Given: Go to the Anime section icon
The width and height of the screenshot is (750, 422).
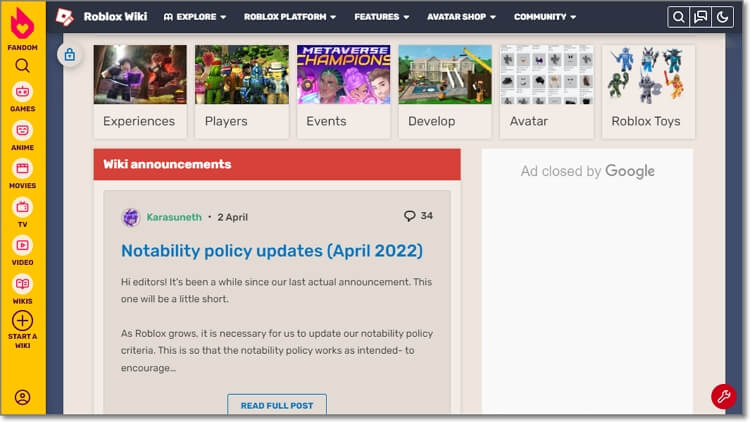Looking at the screenshot, I should click(22, 130).
